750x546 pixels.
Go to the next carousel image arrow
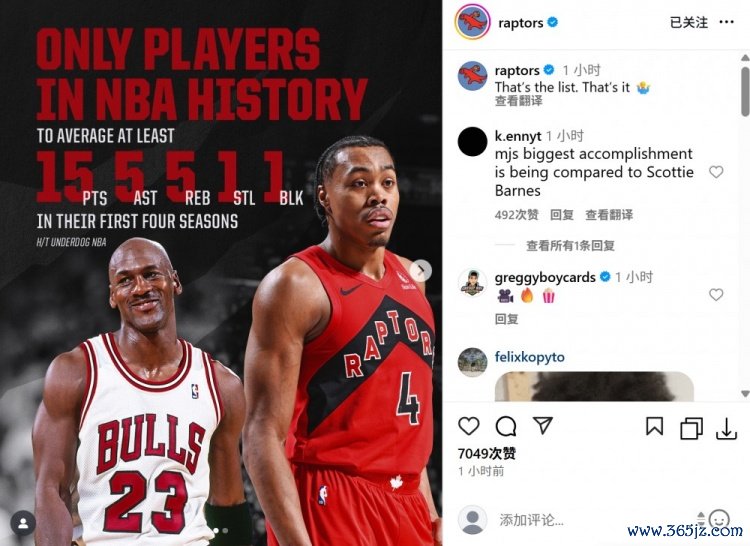421,271
